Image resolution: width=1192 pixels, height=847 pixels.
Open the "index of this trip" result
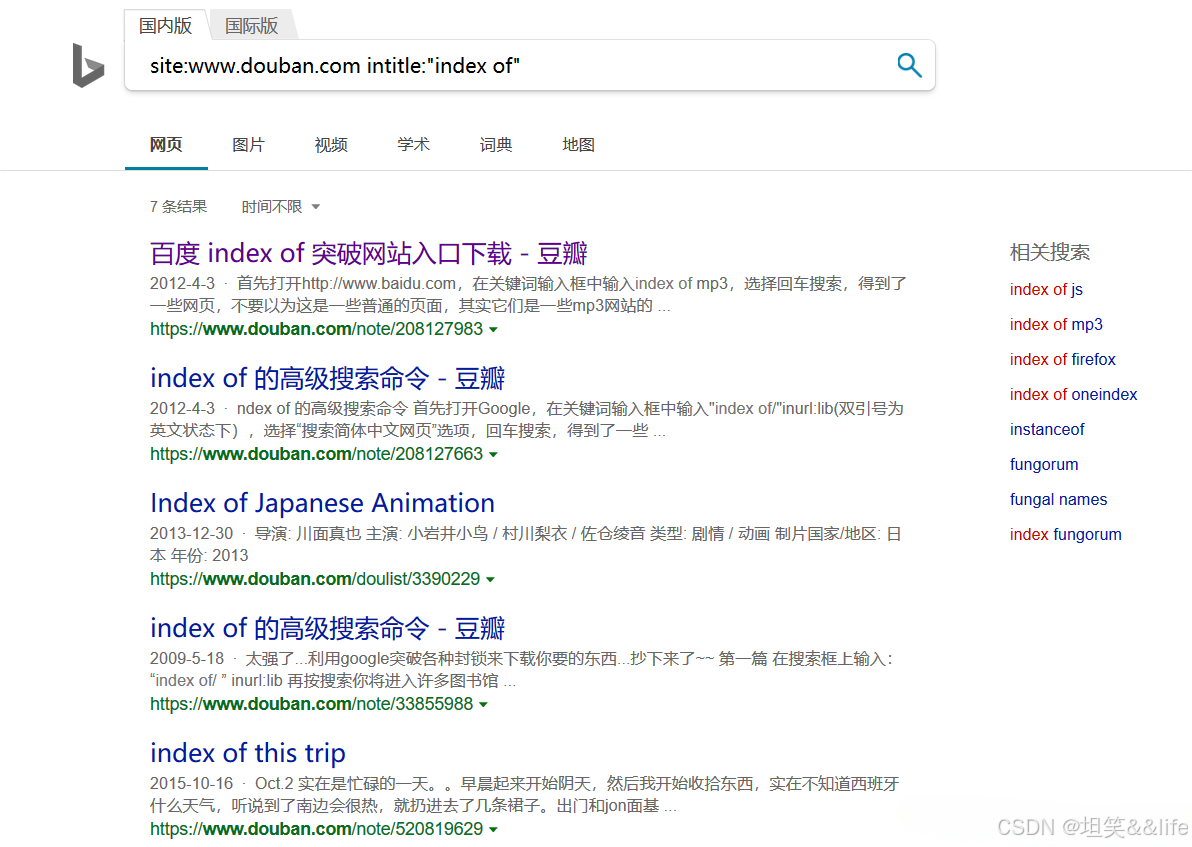247,753
